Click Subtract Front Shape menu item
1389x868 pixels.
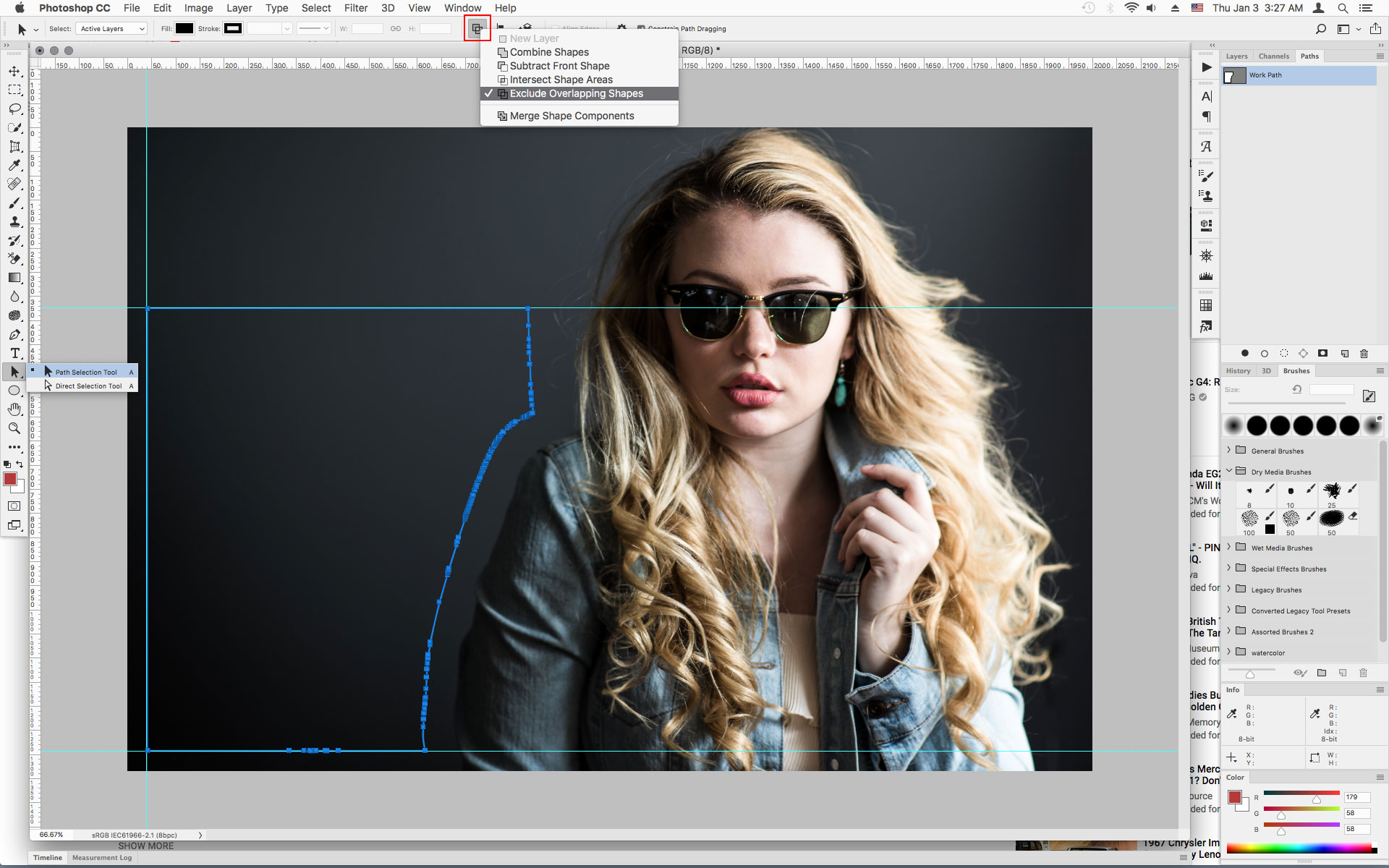tap(559, 65)
